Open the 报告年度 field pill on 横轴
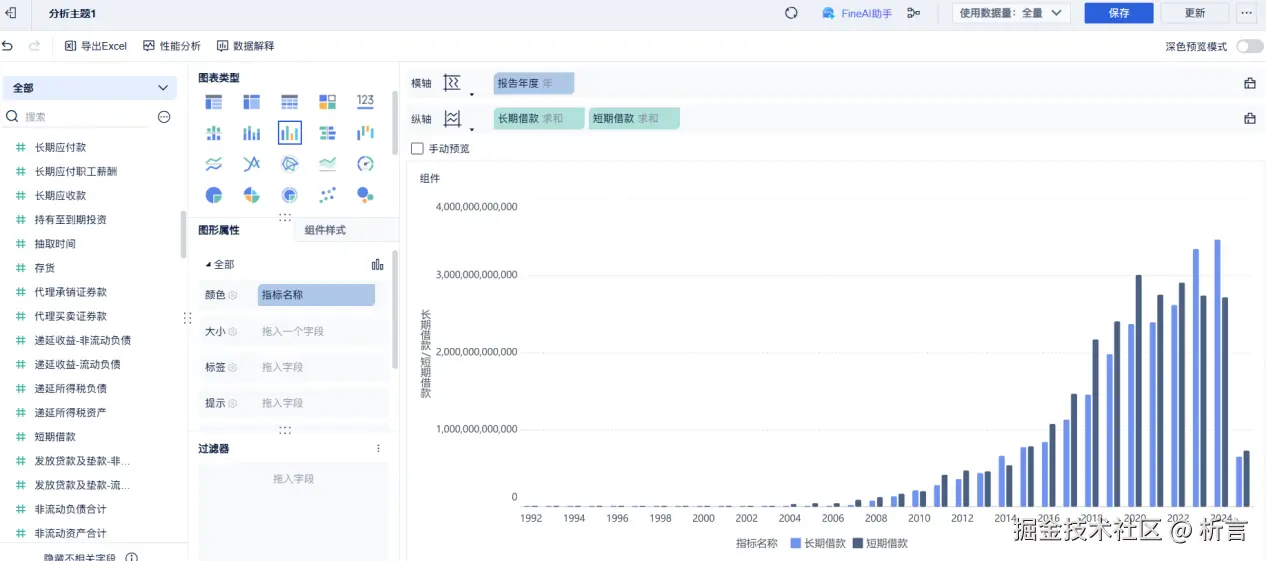Image resolution: width=1266 pixels, height=561 pixels. [534, 84]
